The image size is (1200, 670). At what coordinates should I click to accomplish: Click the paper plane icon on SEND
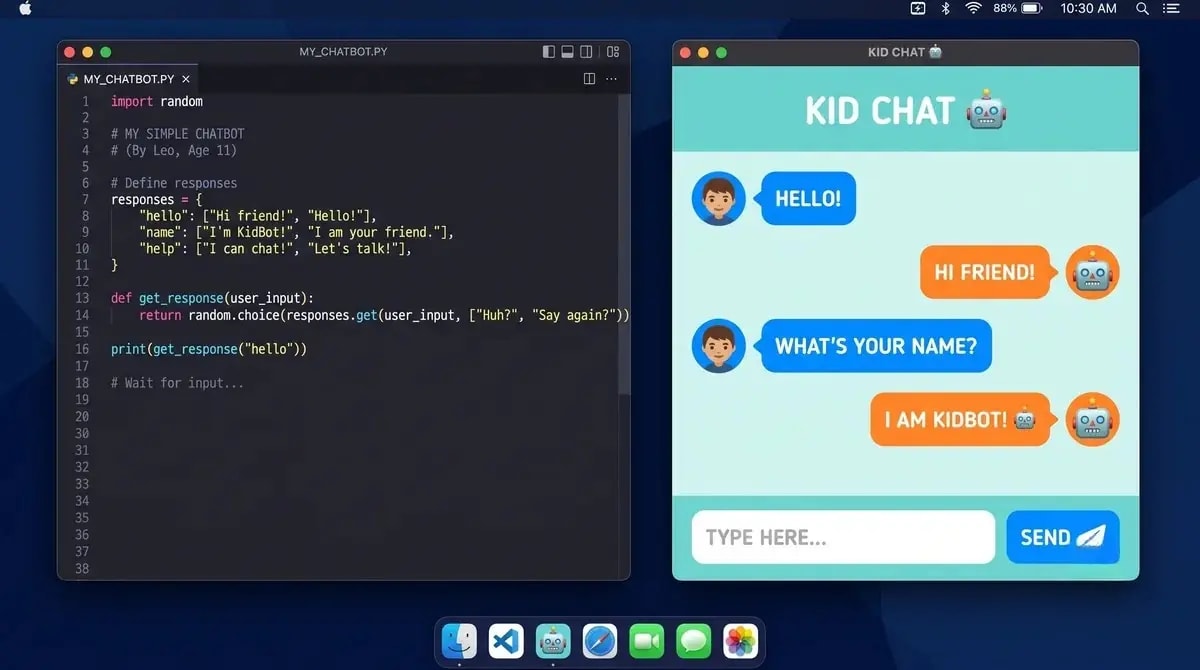1091,536
